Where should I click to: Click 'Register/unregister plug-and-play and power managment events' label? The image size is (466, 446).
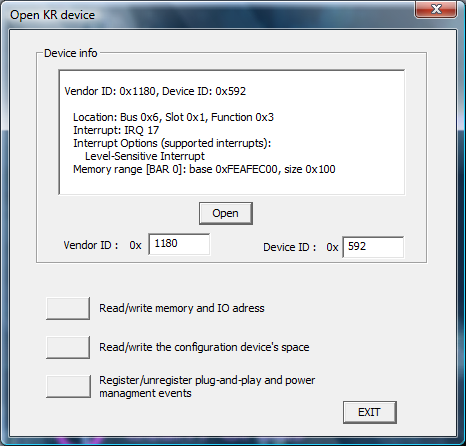click(207, 387)
